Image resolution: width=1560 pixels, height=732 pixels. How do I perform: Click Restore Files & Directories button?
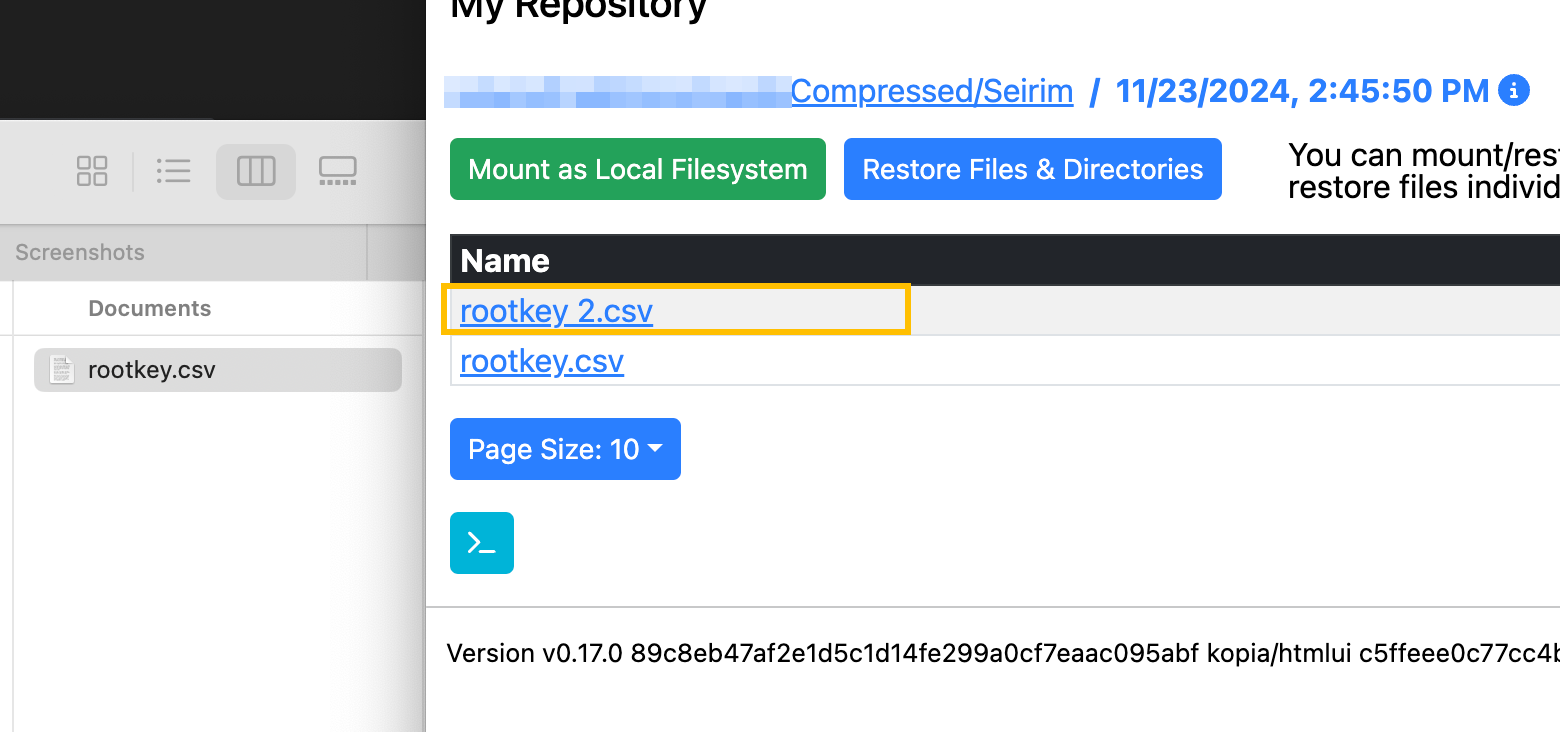(x=1033, y=169)
